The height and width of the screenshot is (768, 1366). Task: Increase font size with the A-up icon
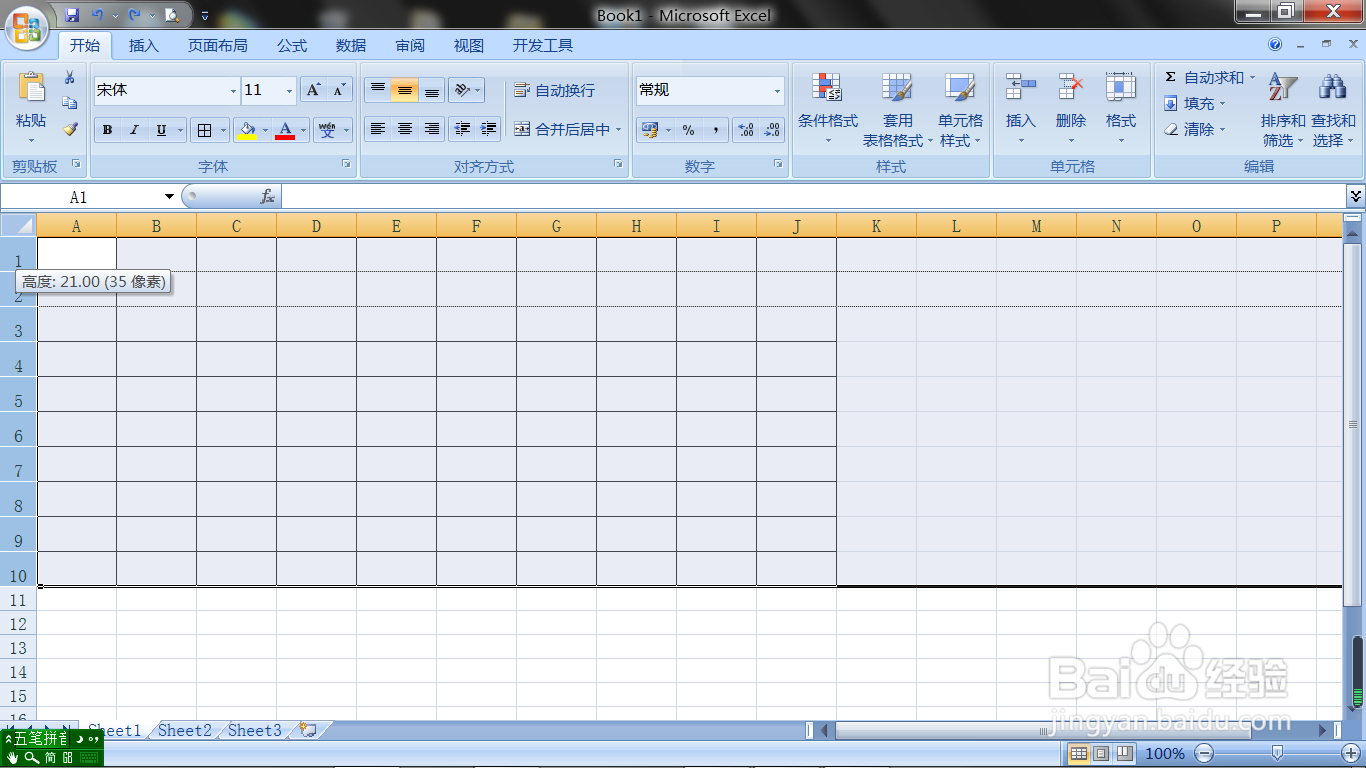[313, 90]
